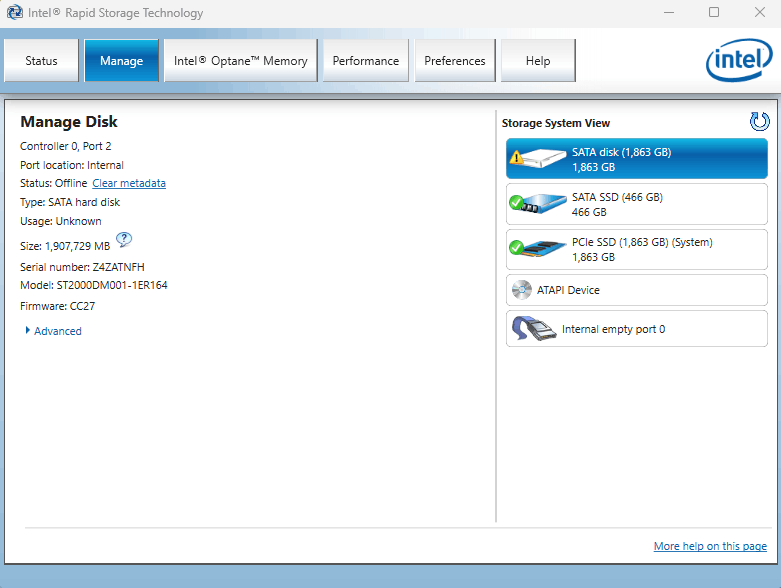This screenshot has height=588, width=781.
Task: Open the Help tab
Action: point(538,61)
